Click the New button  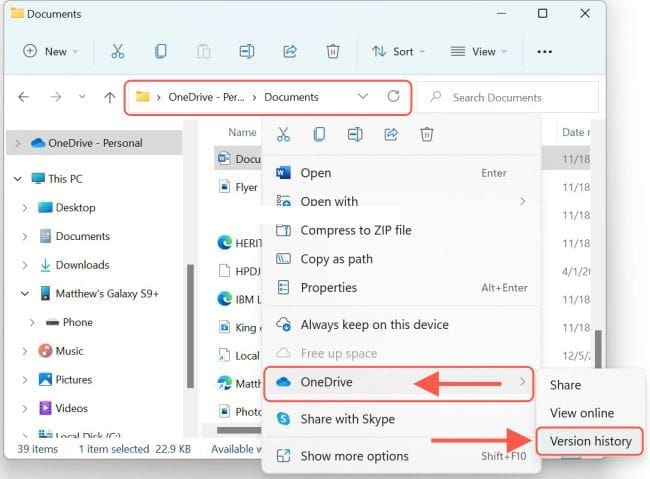[47, 51]
